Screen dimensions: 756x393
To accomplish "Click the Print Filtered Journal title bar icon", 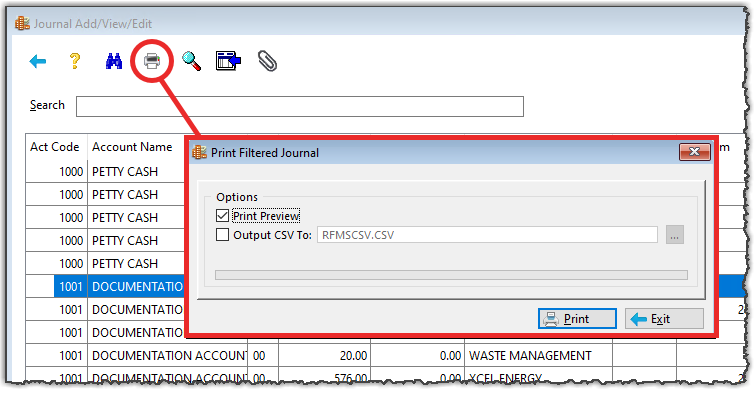I will [x=200, y=152].
